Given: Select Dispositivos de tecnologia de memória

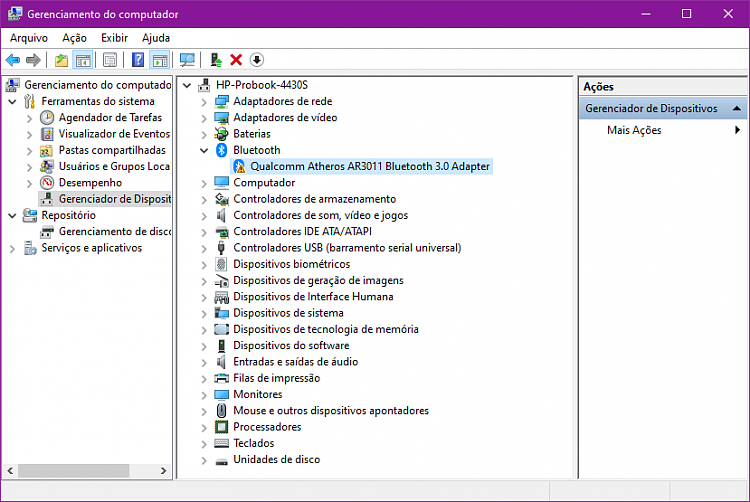Looking at the screenshot, I should [326, 329].
